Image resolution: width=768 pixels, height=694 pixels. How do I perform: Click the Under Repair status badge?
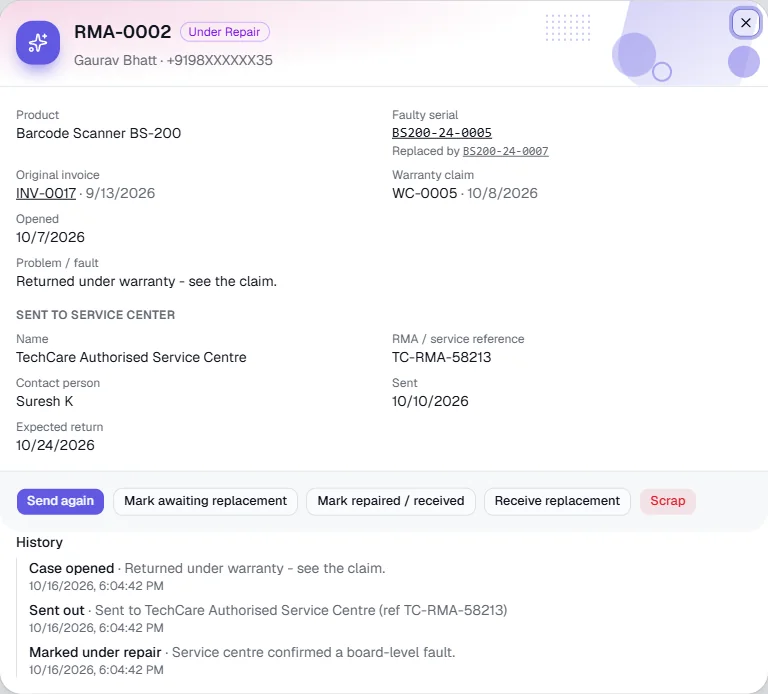224,32
